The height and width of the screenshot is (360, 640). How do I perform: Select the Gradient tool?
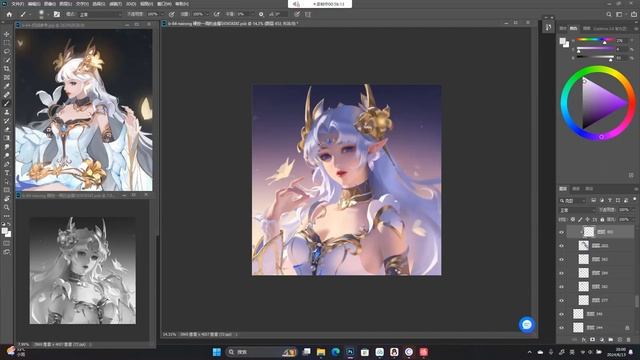click(x=7, y=138)
